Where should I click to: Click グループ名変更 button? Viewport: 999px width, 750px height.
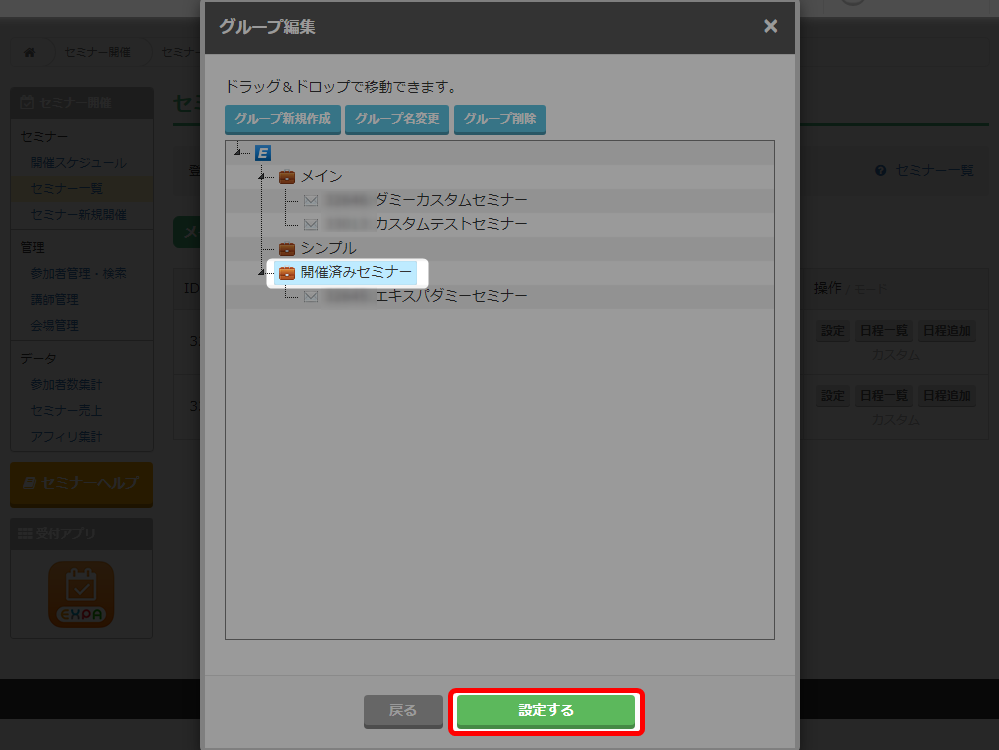coord(397,119)
